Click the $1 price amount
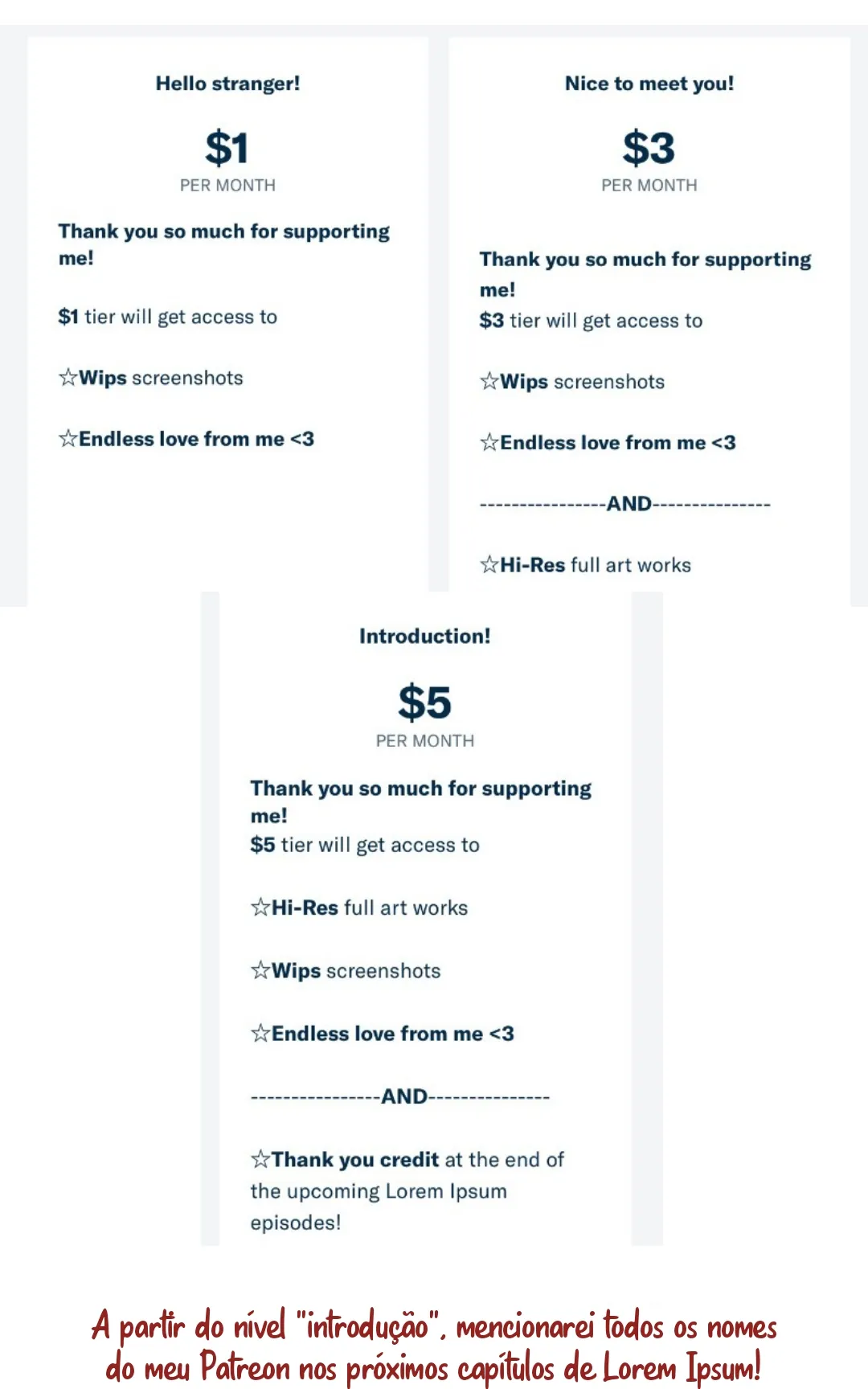 pyautogui.click(x=227, y=148)
